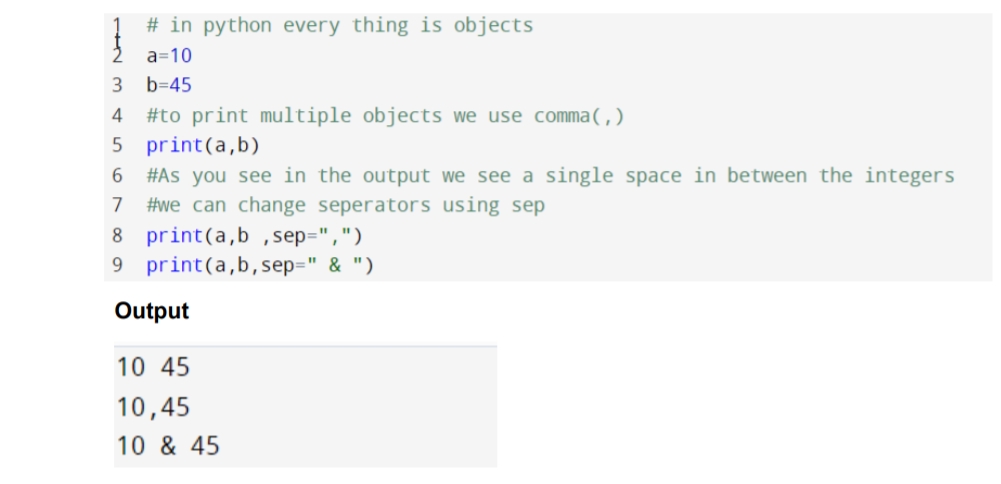Click line number 5 in the gutter
Image resolution: width=1001 pixels, height=484 pixels.
pos(117,145)
